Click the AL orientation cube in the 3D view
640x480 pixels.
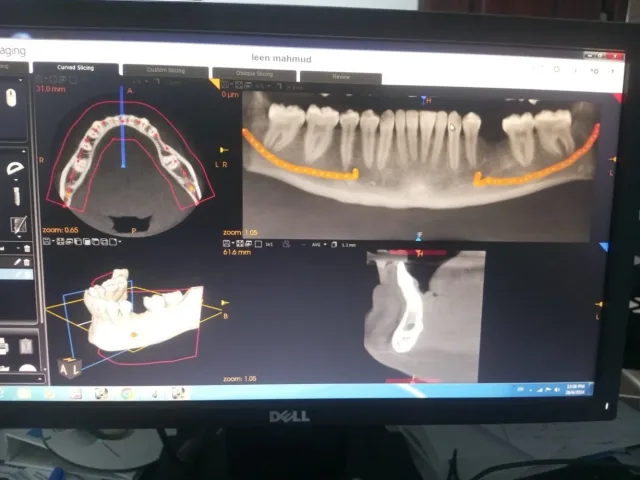click(x=70, y=367)
